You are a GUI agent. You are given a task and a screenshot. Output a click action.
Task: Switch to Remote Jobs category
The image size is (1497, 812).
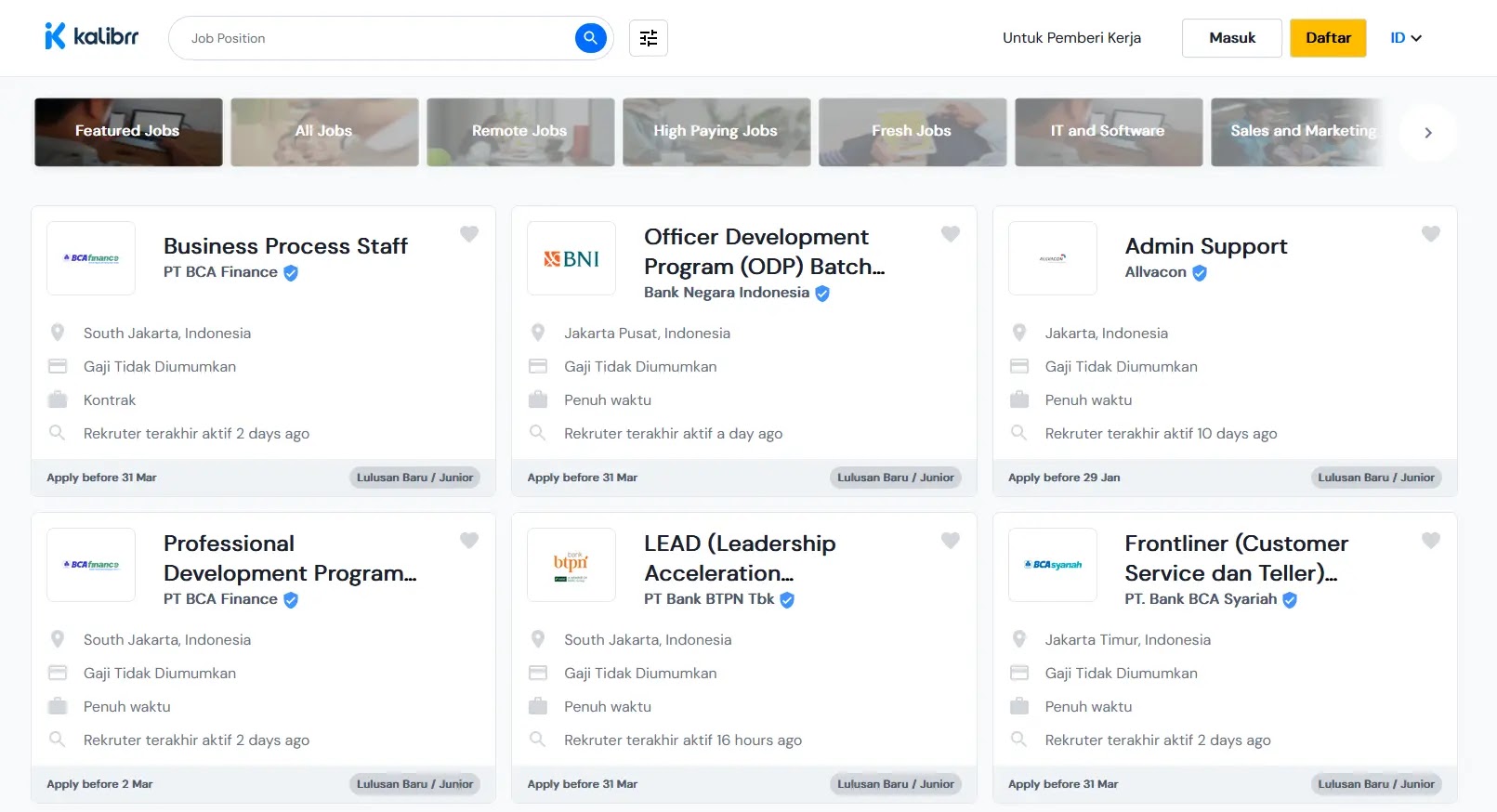click(x=520, y=132)
